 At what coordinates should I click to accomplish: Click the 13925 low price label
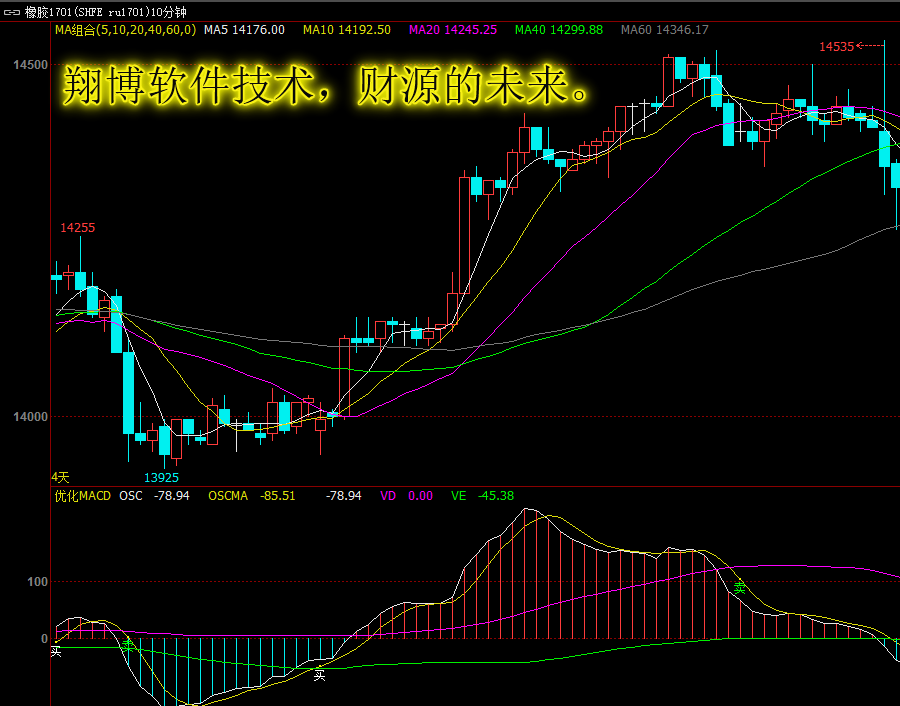coord(161,478)
